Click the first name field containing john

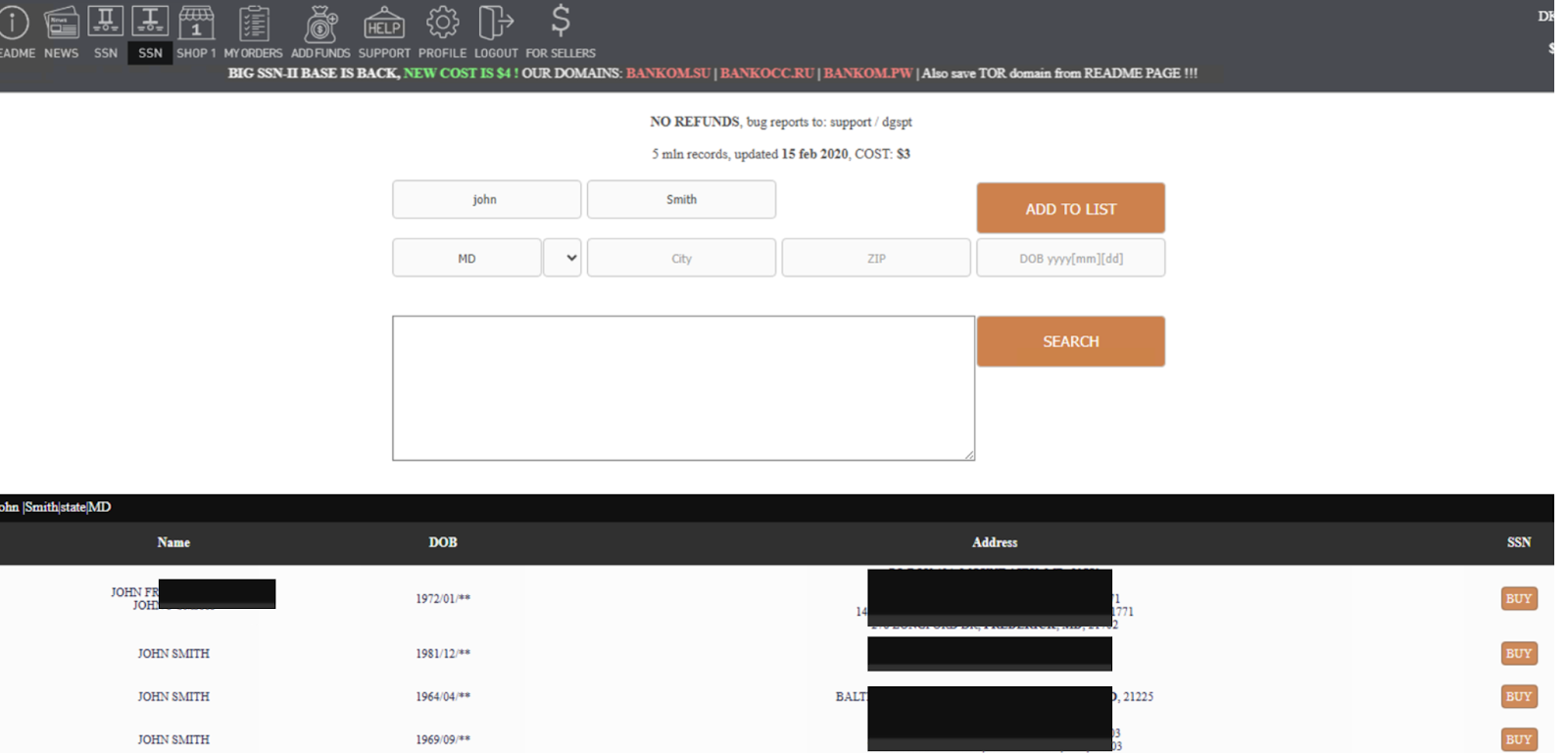click(486, 200)
